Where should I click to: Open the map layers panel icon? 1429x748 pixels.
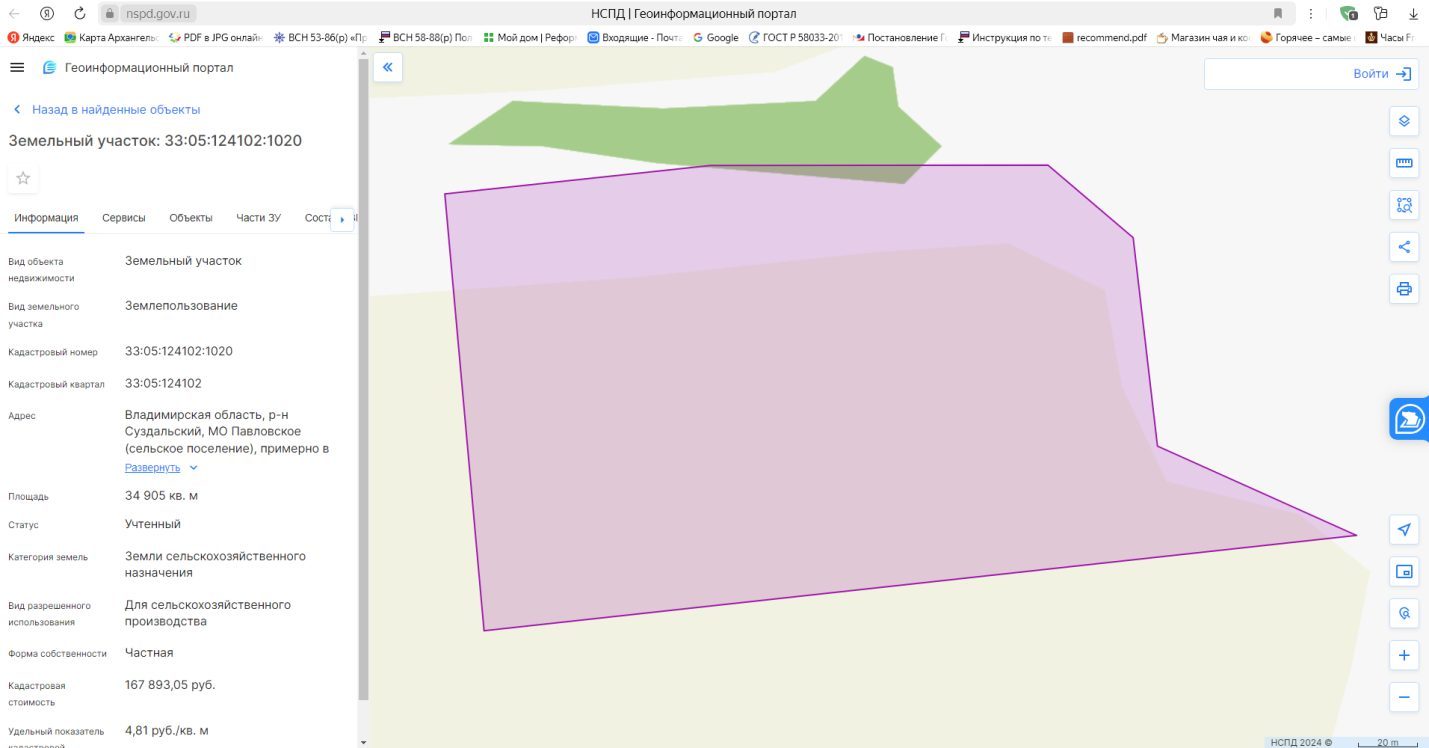1404,121
